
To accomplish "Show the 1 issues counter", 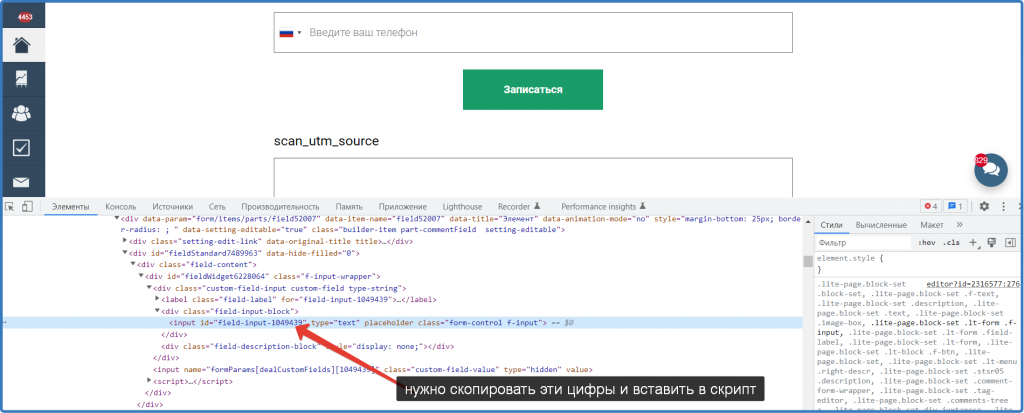I will click(955, 206).
